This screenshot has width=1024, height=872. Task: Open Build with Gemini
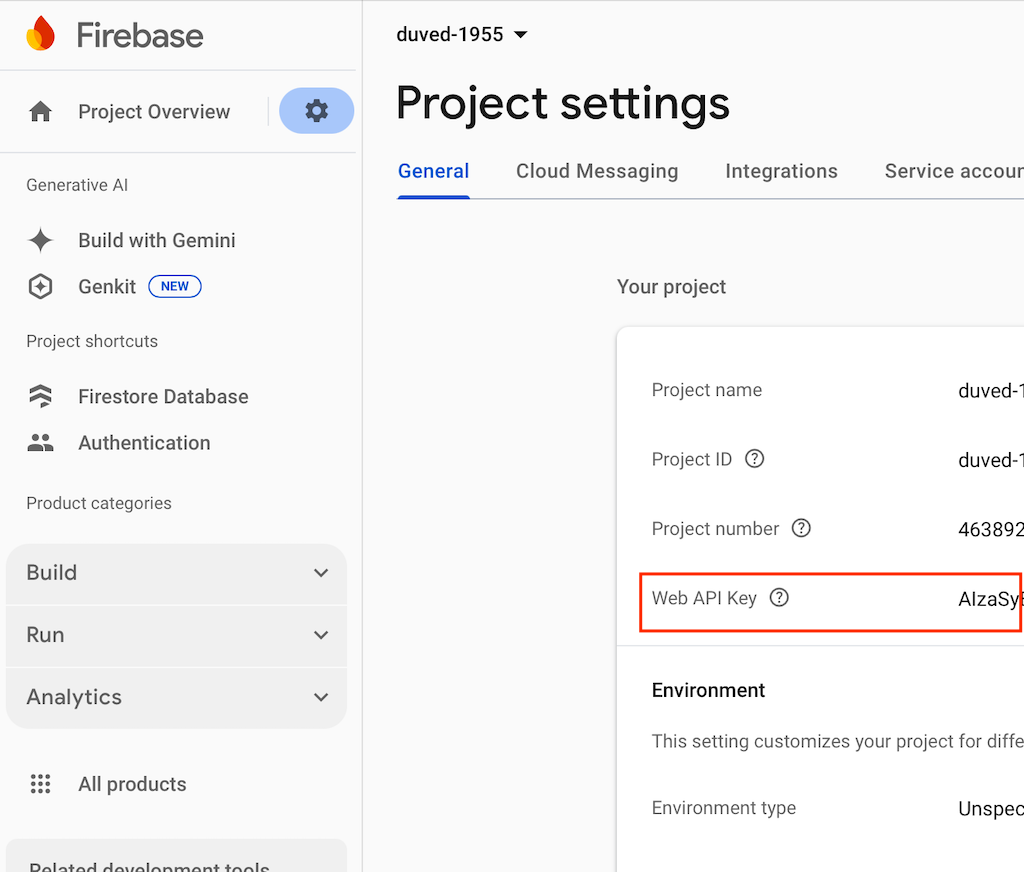coord(157,240)
